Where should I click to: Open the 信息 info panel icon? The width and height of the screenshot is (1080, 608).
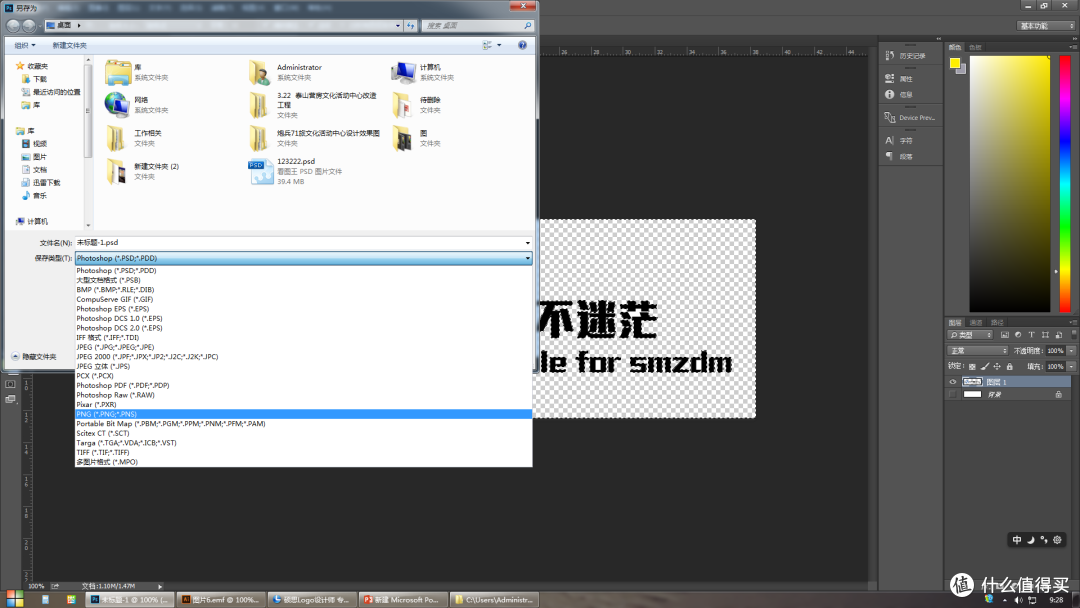889,94
